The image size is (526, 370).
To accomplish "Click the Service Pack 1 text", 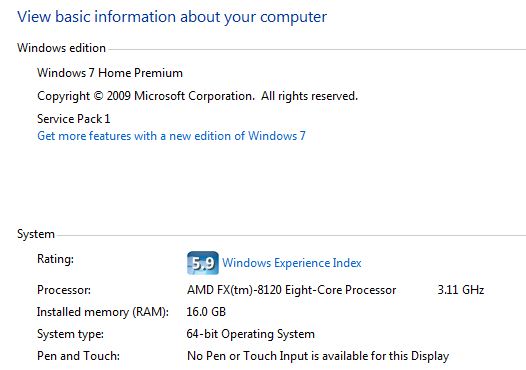I will (x=73, y=119).
